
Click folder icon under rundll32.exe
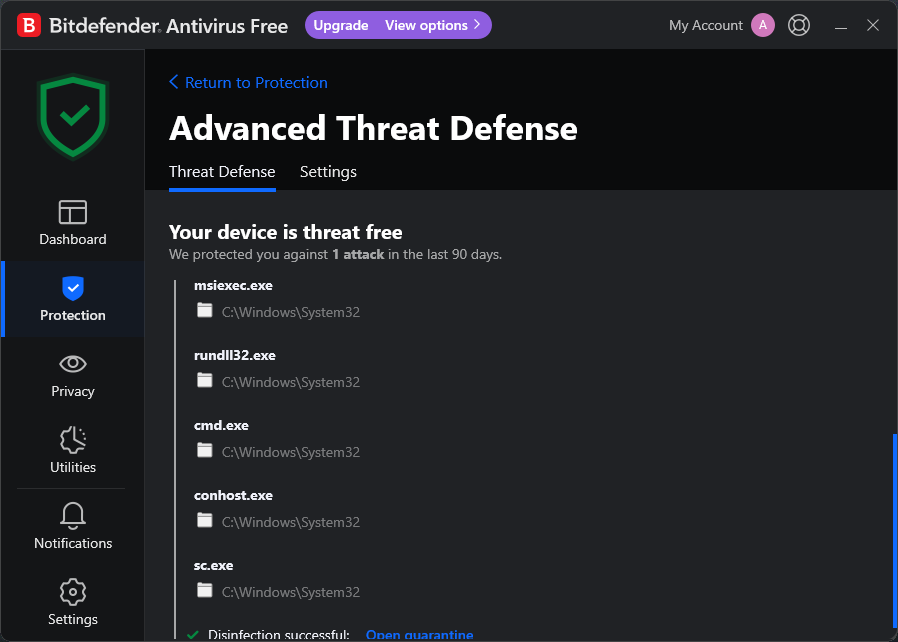point(204,380)
